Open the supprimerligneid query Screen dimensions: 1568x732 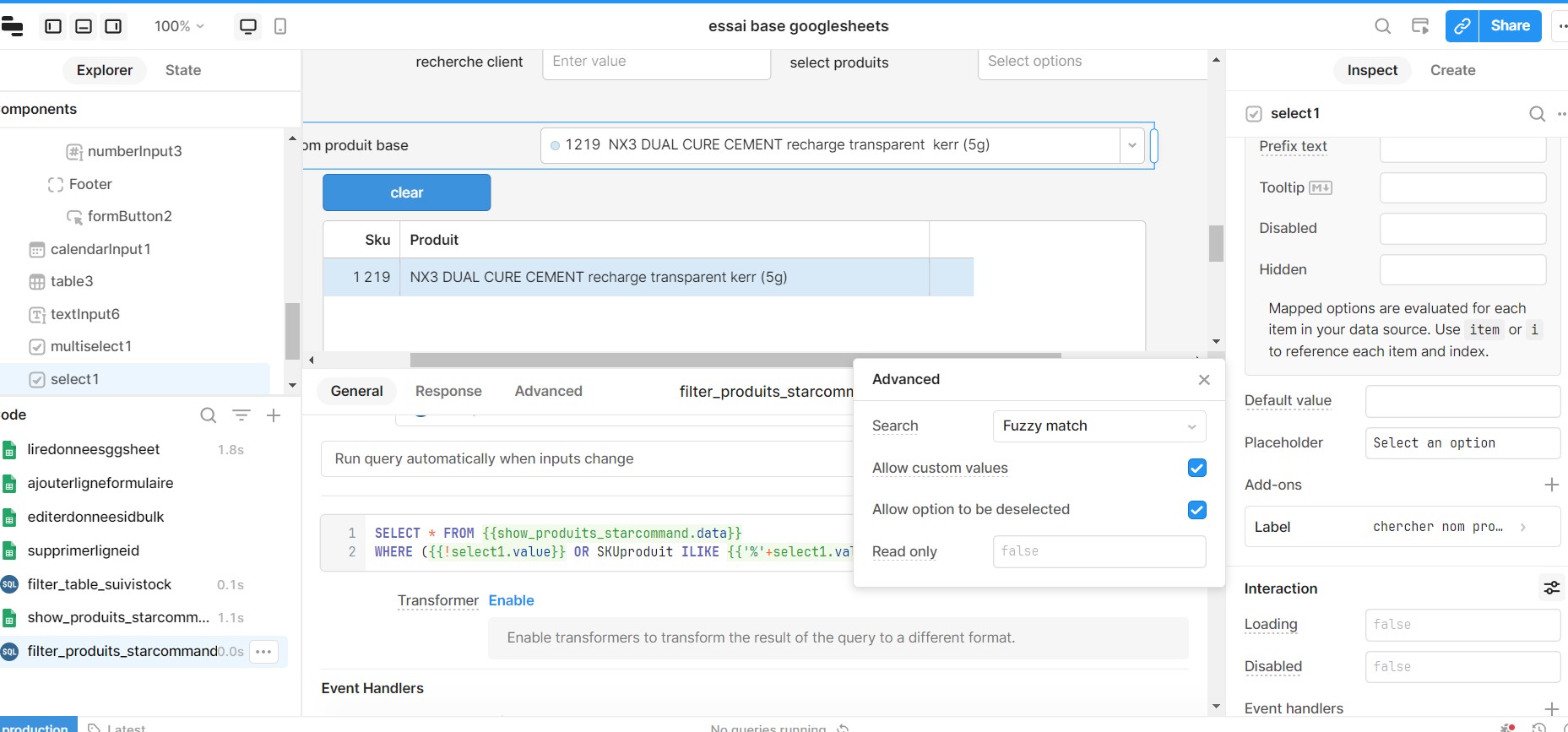click(x=83, y=550)
